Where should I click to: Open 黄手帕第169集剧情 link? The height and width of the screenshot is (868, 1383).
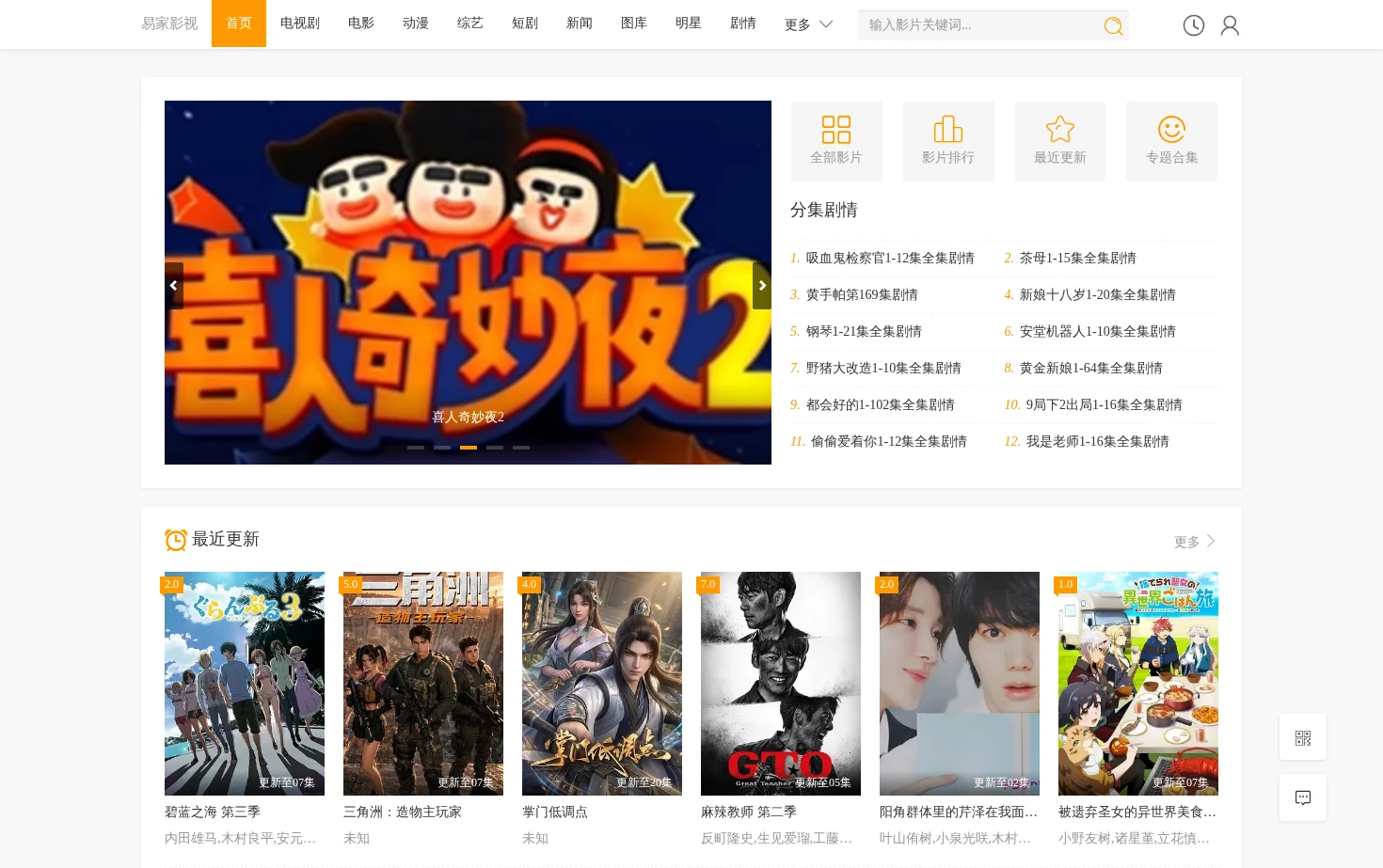pos(862,294)
